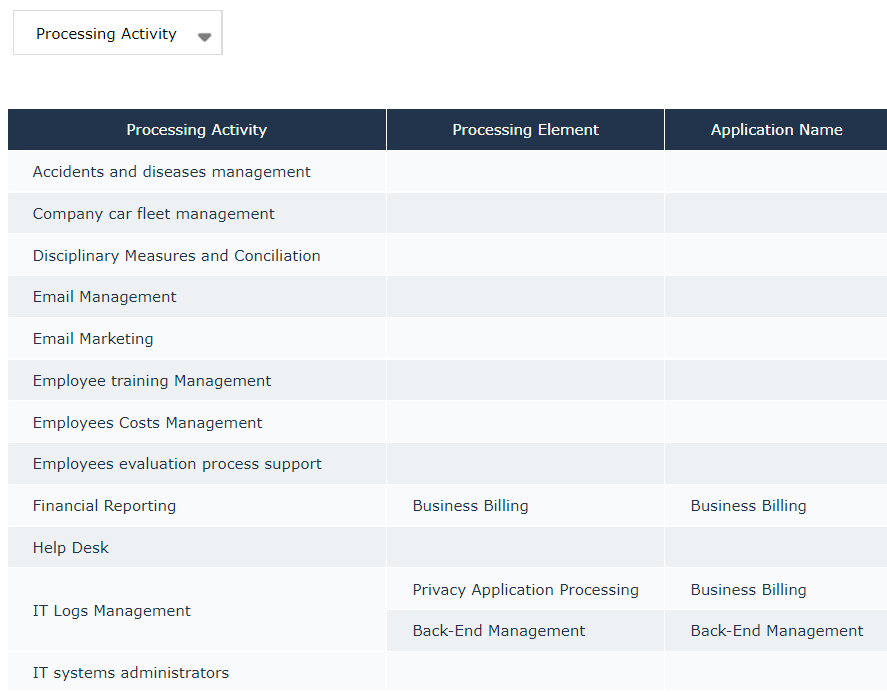
Task: Open Disciplinary Measures and Conciliation entry
Action: [176, 256]
